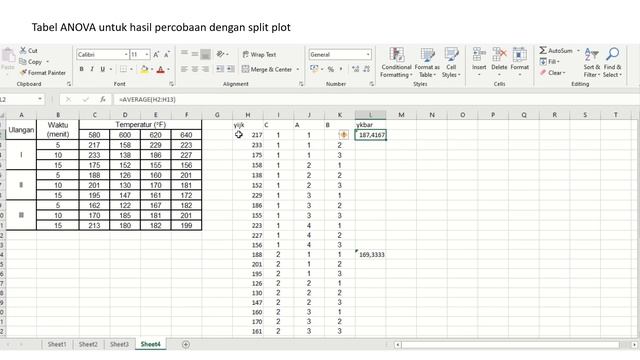Center text horizontally in the cell

pos(195,69)
